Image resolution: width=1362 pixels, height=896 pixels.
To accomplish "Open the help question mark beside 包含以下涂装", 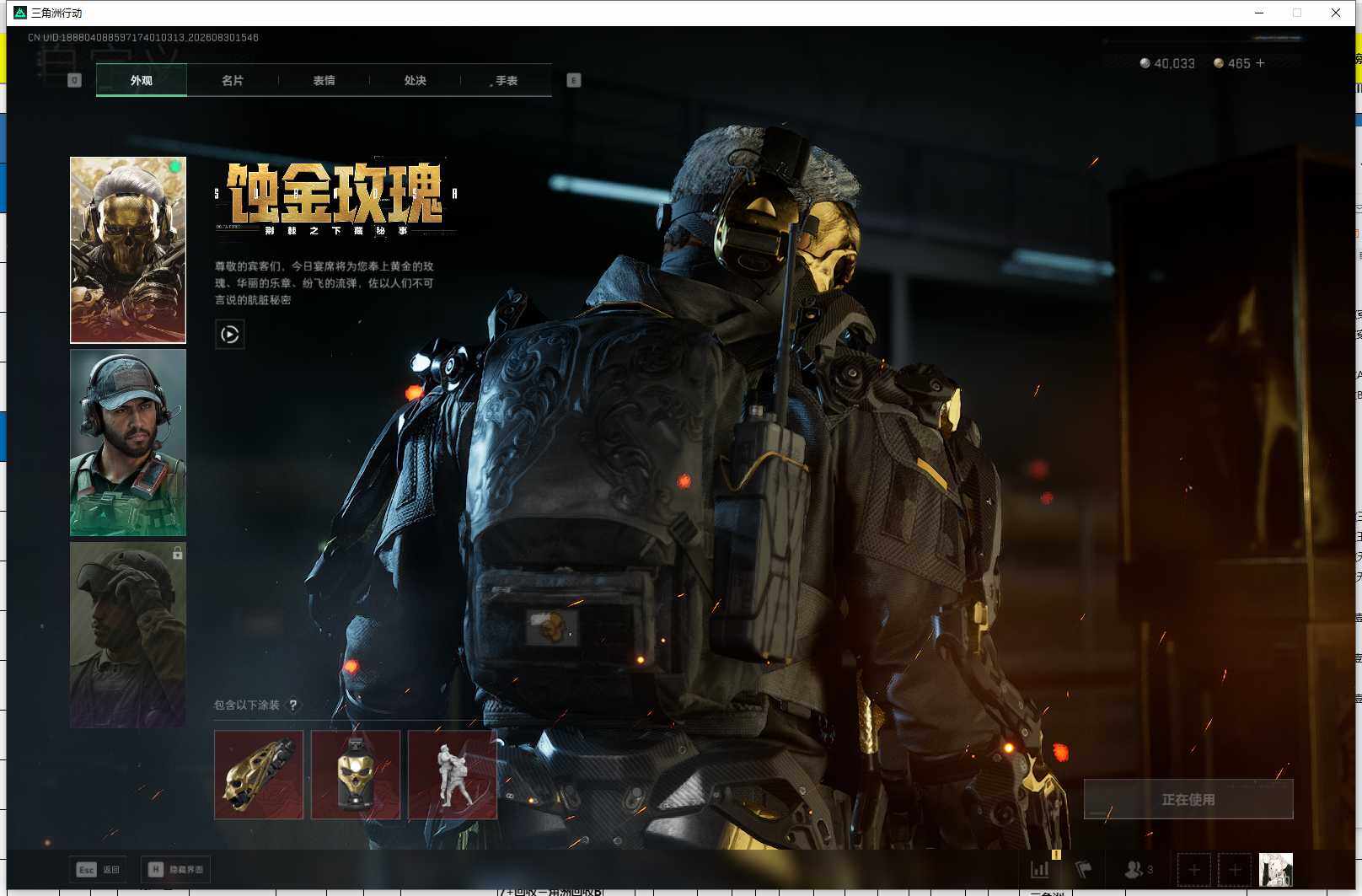I will [x=293, y=705].
